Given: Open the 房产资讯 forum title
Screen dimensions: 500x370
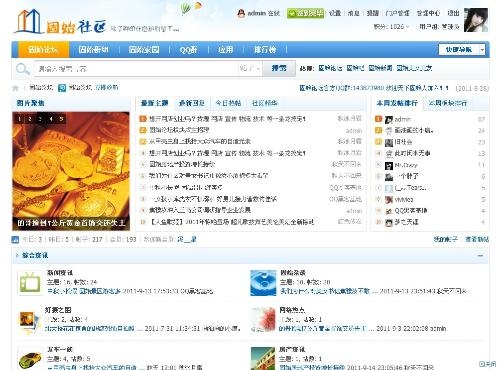Looking at the screenshot, I should (x=292, y=349).
